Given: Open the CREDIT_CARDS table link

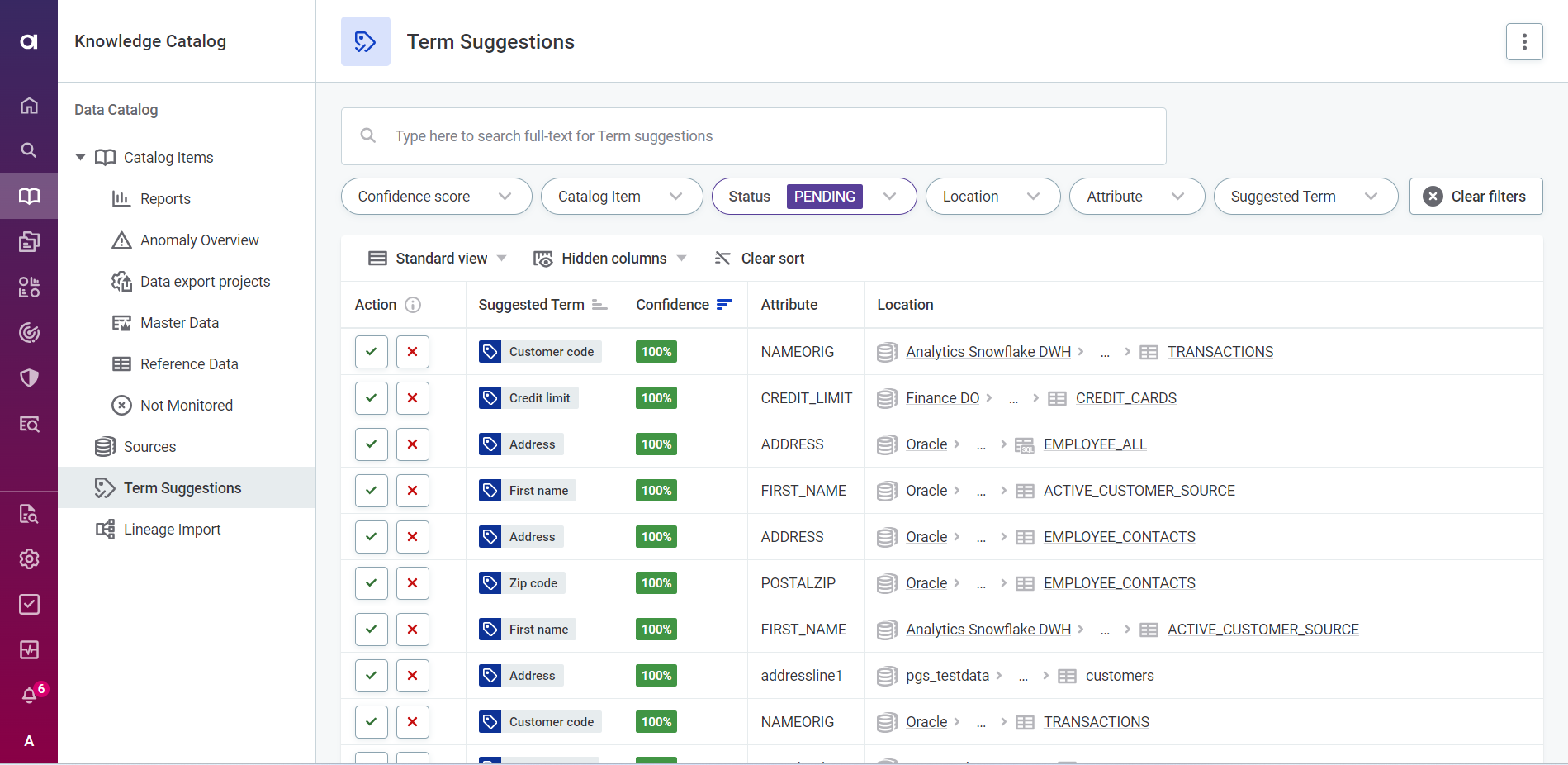Looking at the screenshot, I should 1125,398.
